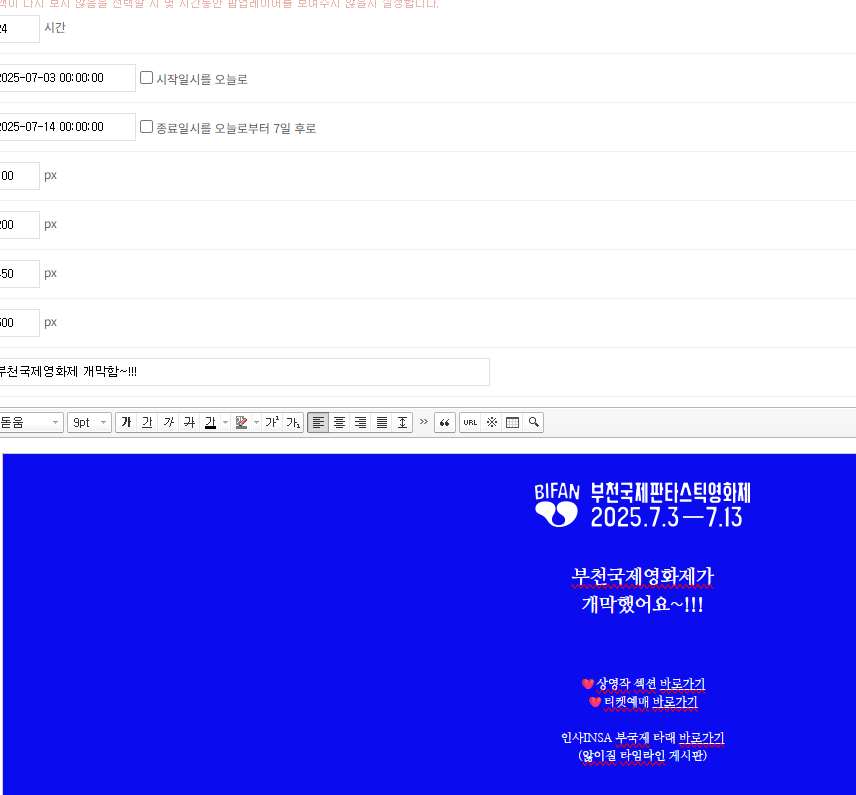Align text to the left
Image resolution: width=856 pixels, height=795 pixels.
[x=318, y=423]
